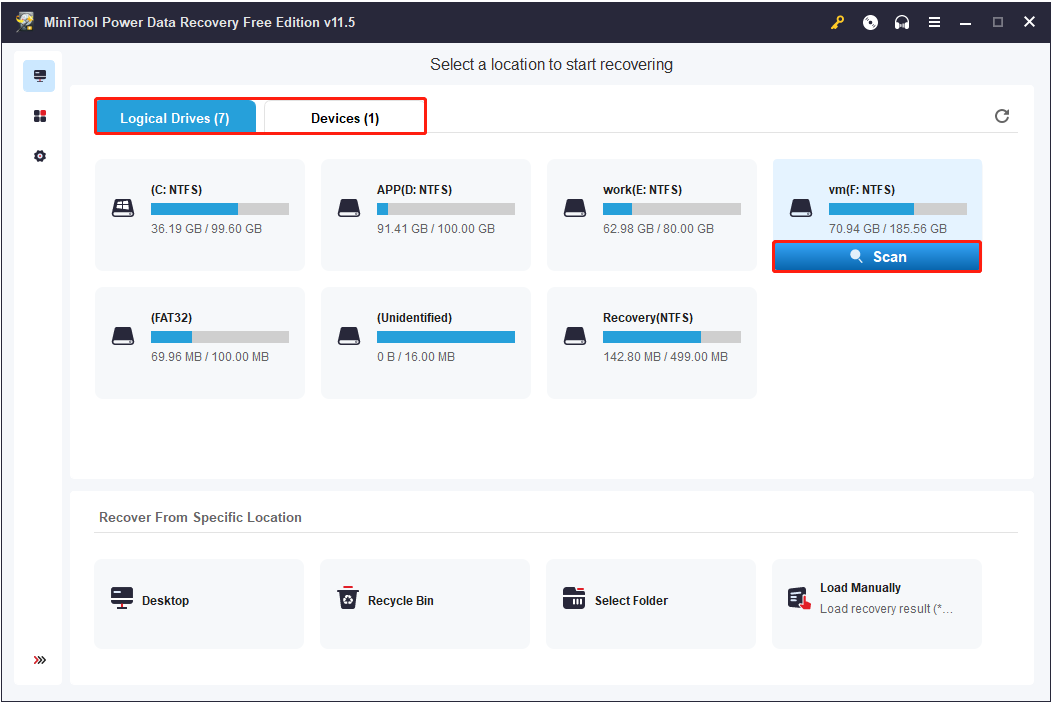
Task: Click the Recovery(NTFS) usage bar
Action: pos(672,337)
